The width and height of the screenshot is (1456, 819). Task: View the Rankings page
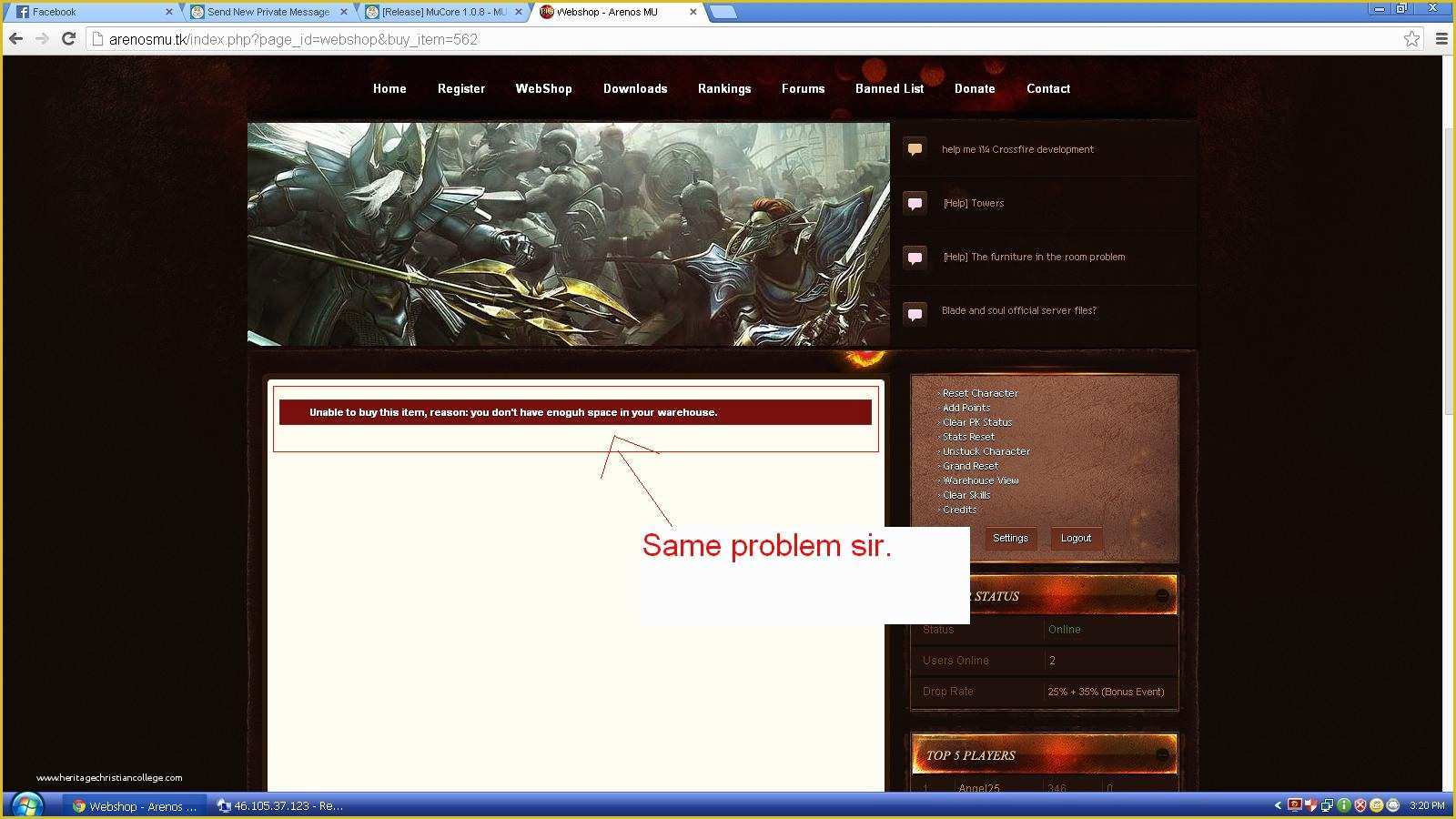pos(724,88)
